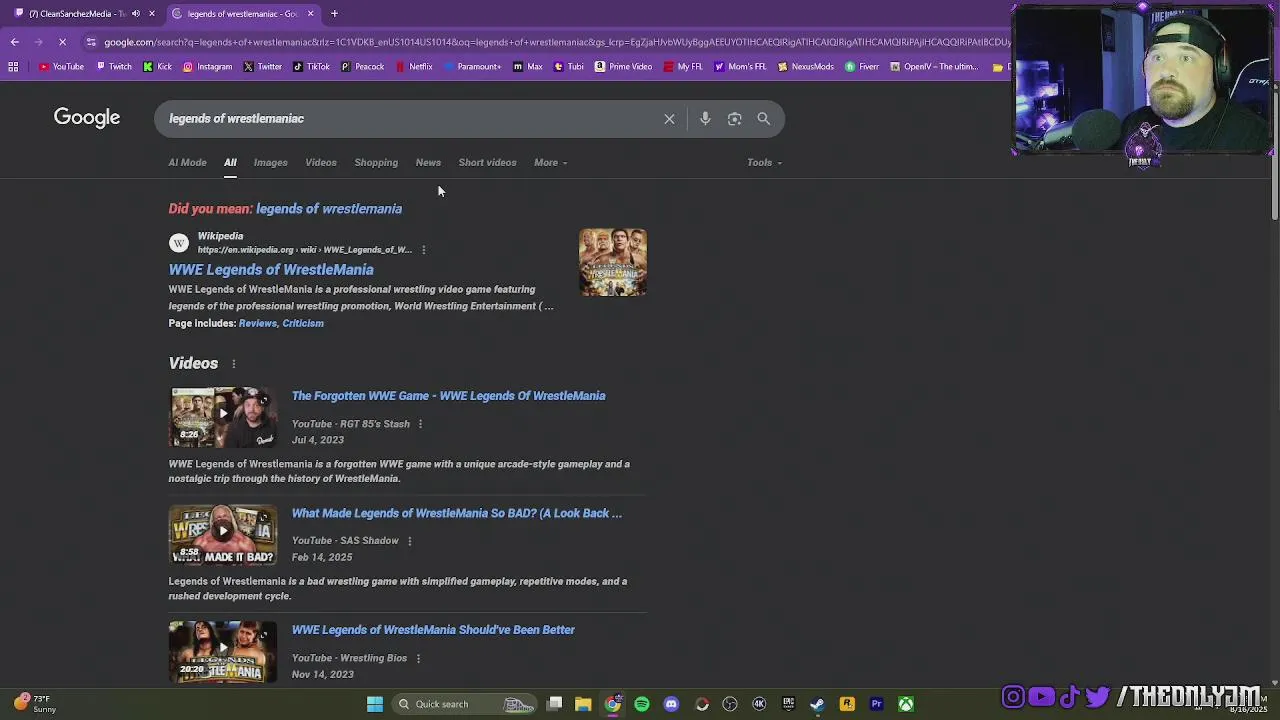The width and height of the screenshot is (1280, 720).
Task: Open 'Should've Been Better' video link
Action: click(433, 630)
